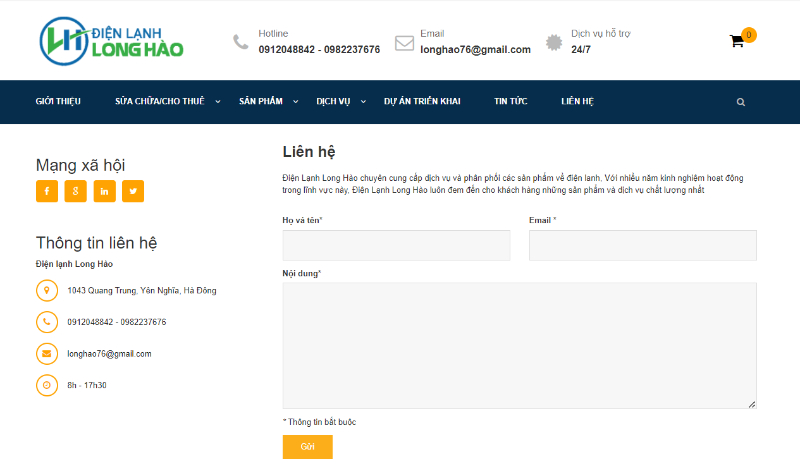Screen dimensions: 800x466
Task: Open the Google Plus social icon
Action: (x=76, y=191)
